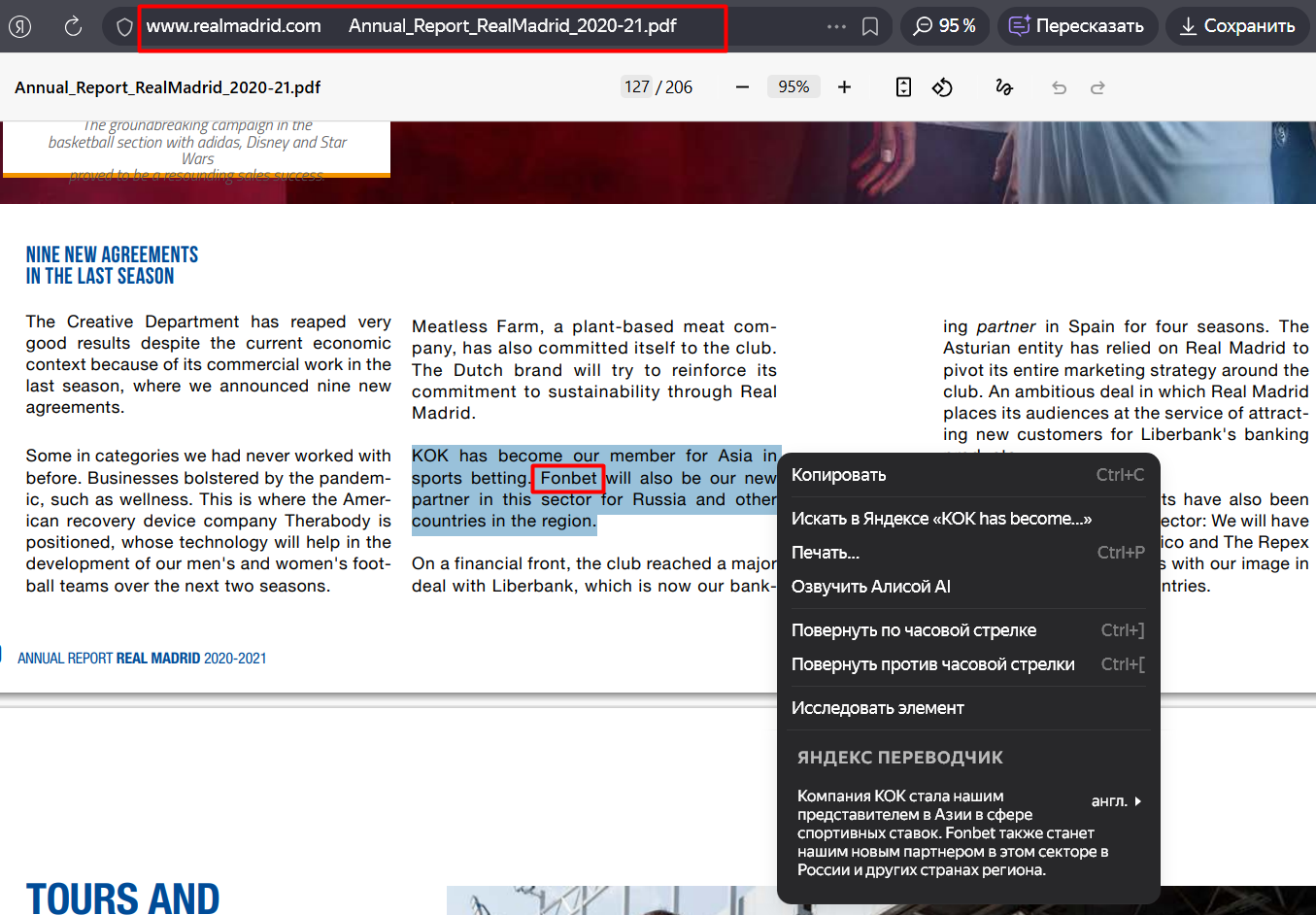The width and height of the screenshot is (1316, 915).
Task: Click the highlighted word Fonbet
Action: point(568,478)
